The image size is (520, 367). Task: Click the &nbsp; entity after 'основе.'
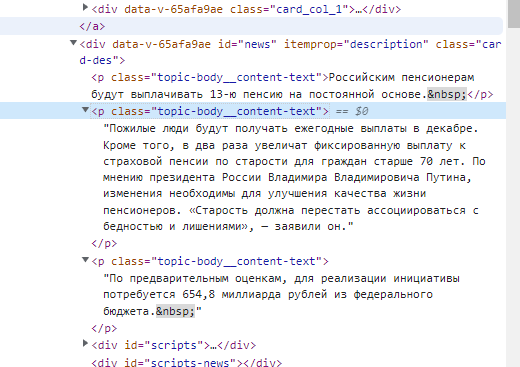point(447,94)
